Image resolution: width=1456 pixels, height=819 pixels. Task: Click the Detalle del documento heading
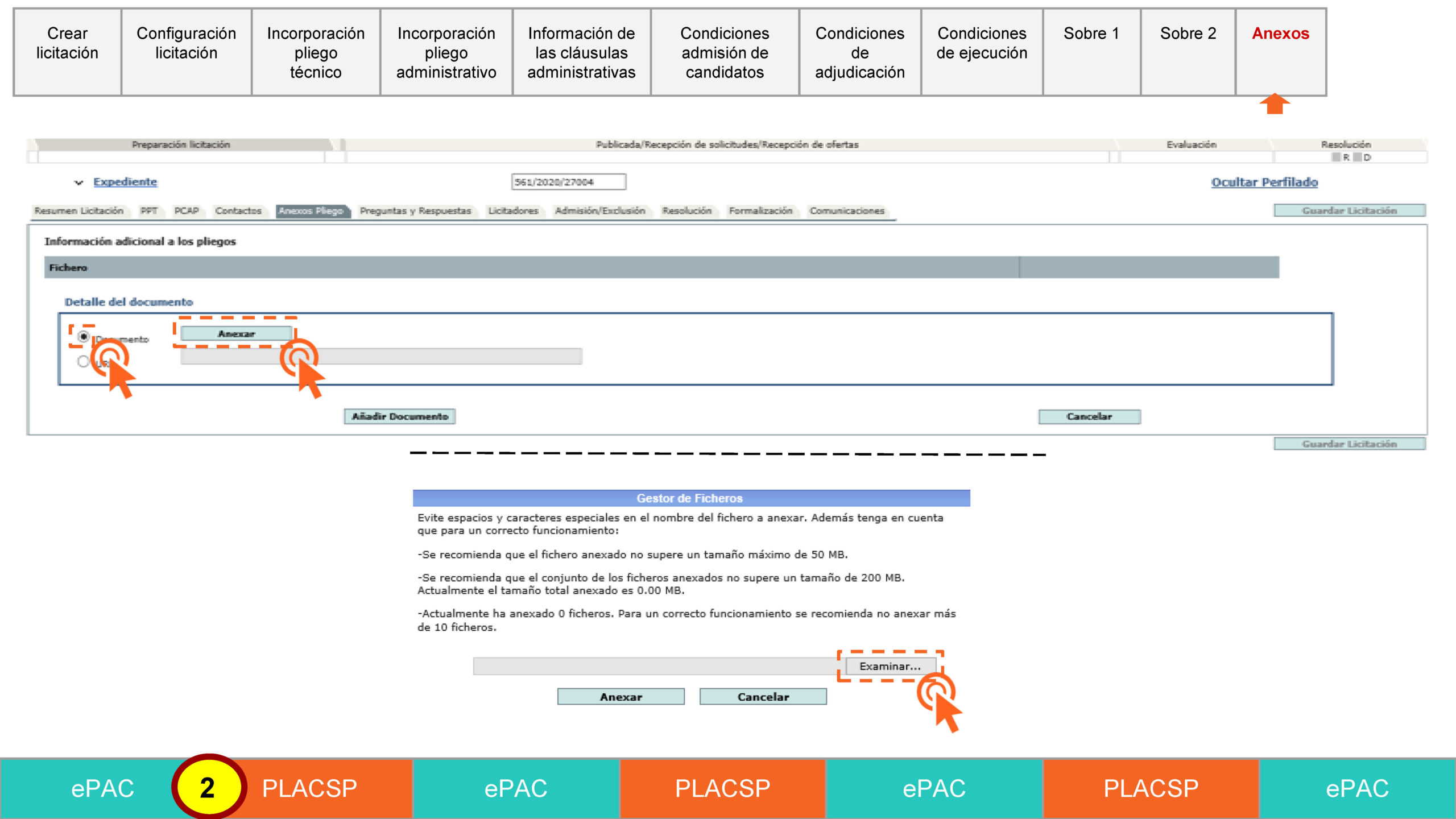(129, 302)
